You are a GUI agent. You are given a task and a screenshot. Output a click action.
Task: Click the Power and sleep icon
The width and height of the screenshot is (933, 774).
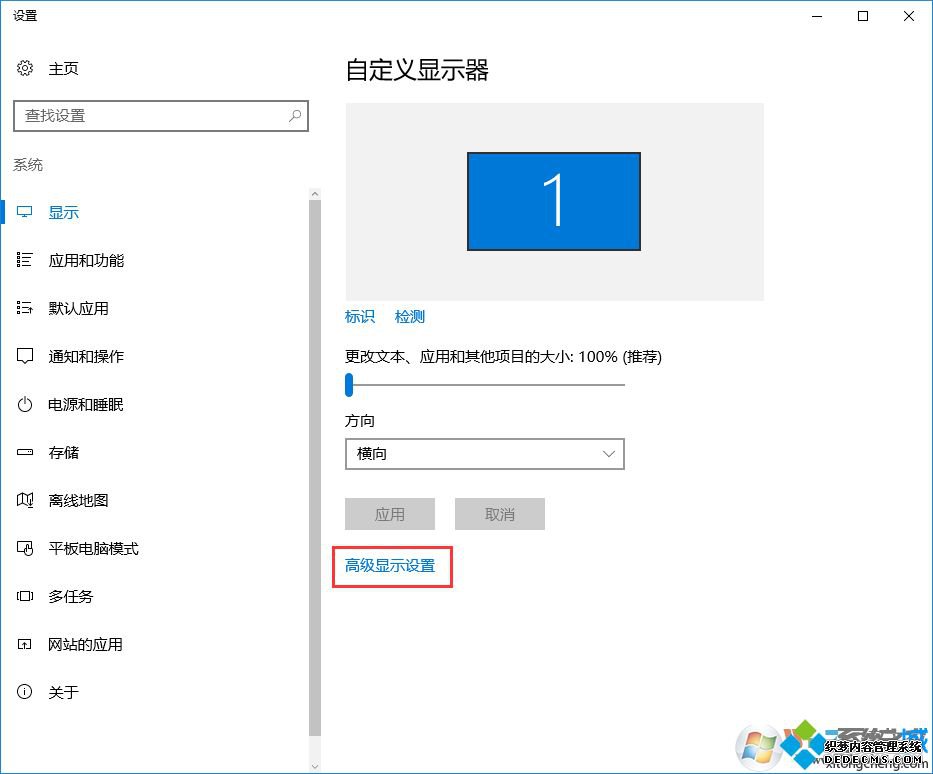24,405
